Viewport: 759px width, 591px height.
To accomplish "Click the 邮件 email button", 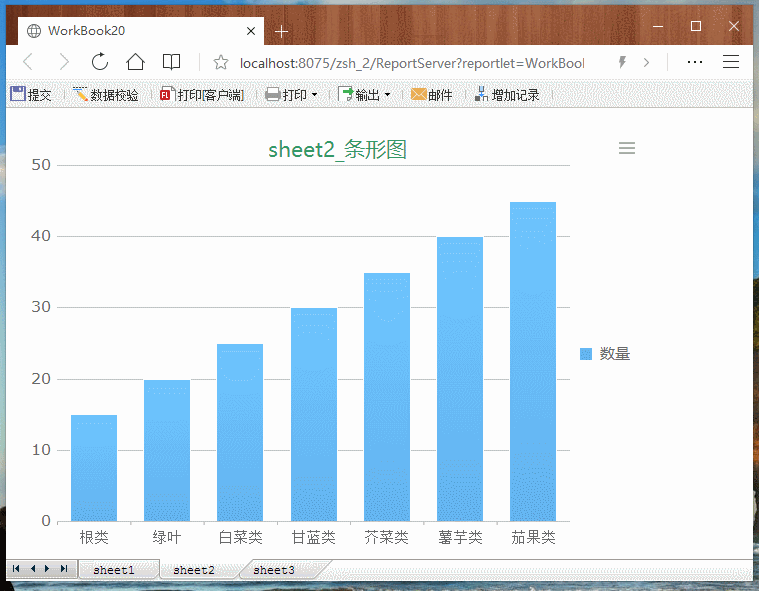I will tap(431, 95).
